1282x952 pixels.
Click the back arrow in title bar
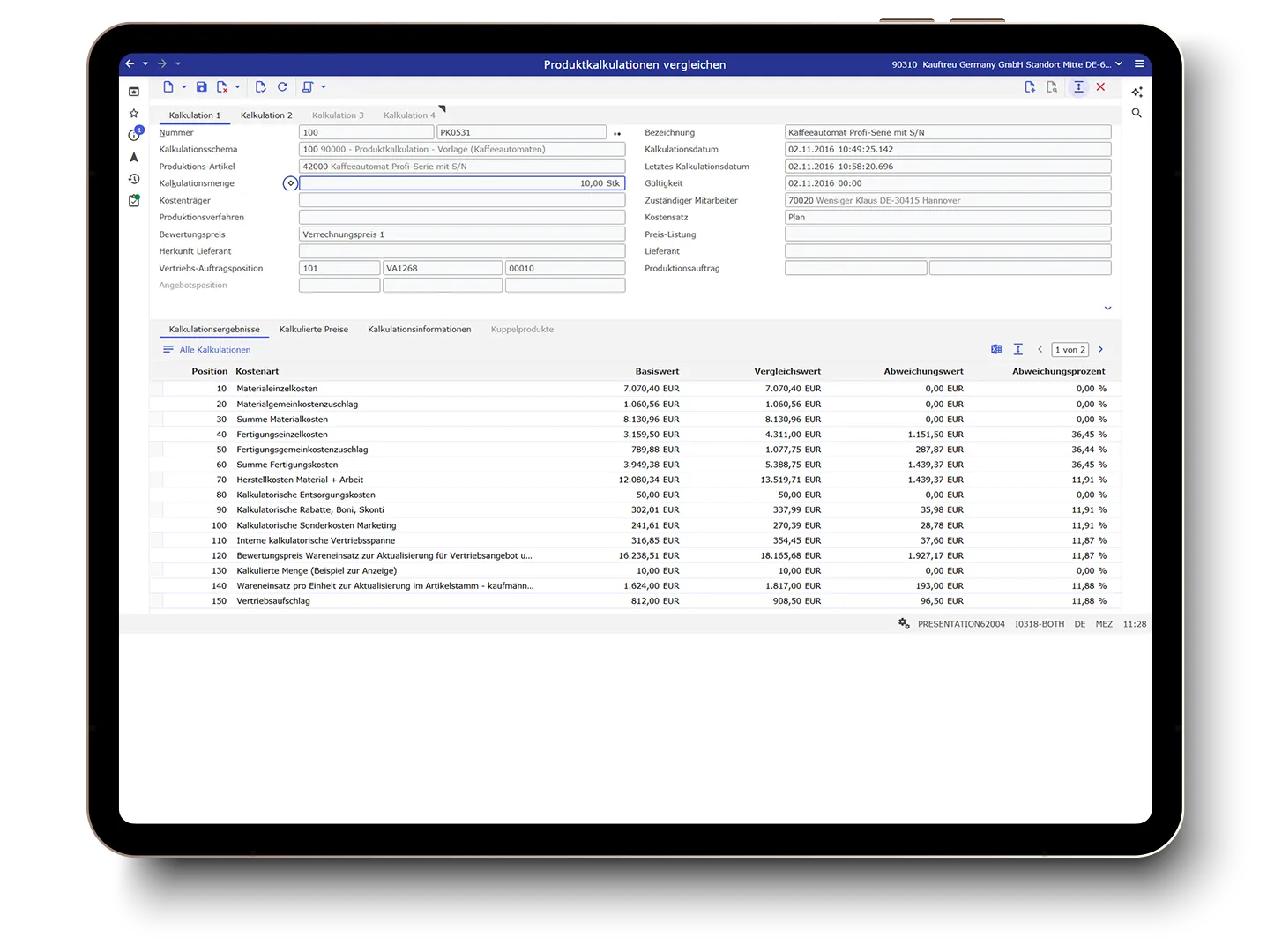(x=130, y=64)
